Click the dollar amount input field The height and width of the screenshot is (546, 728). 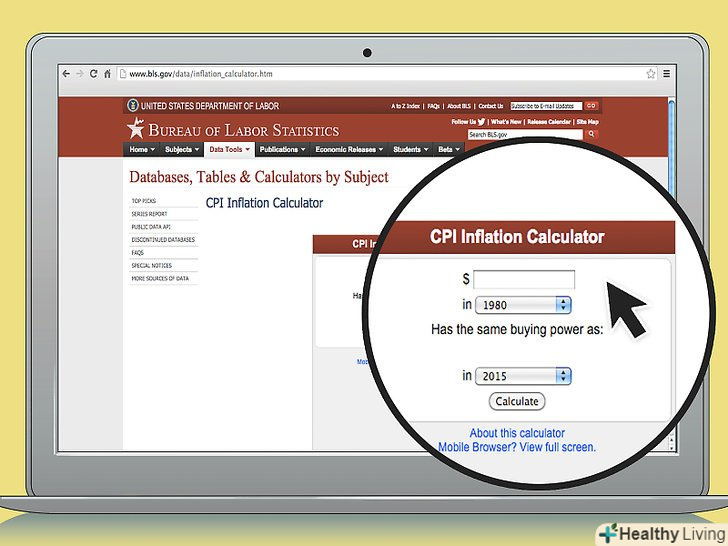click(x=524, y=280)
